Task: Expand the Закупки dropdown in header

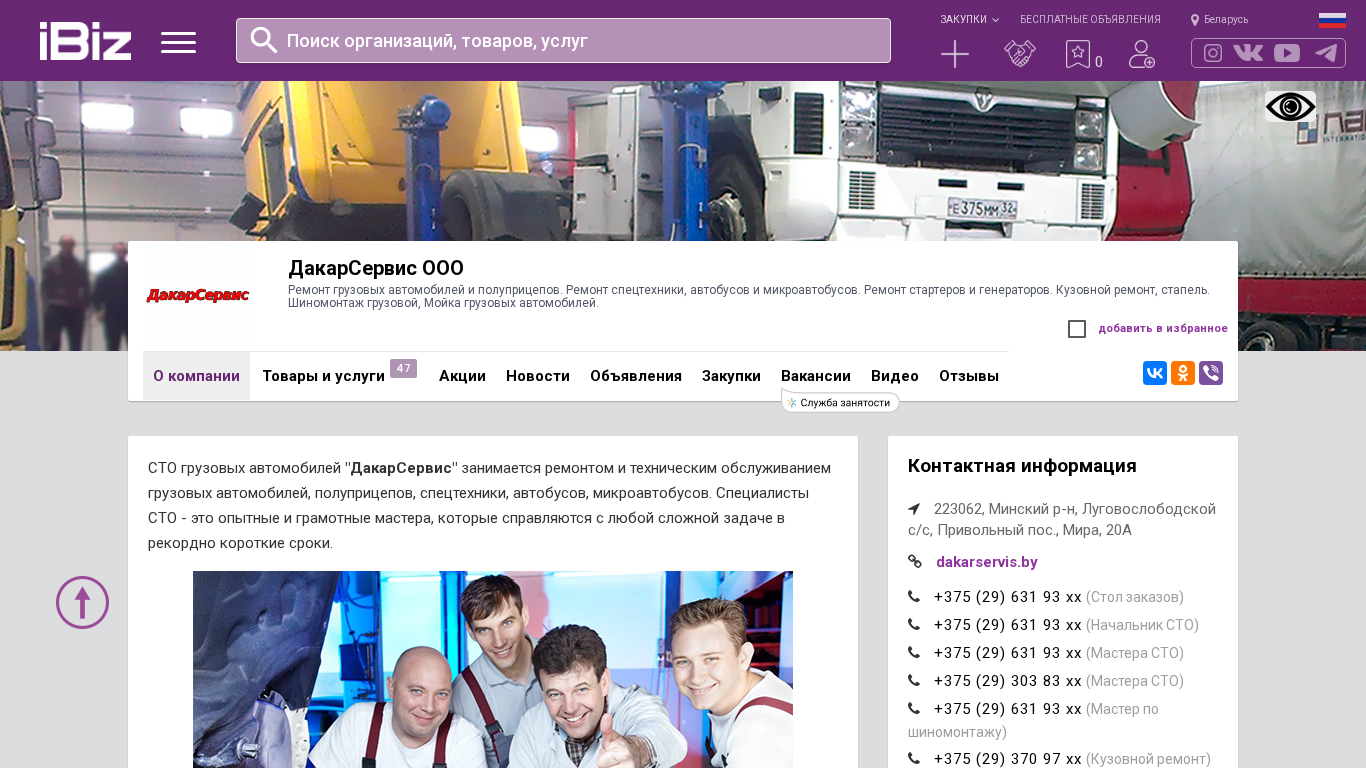Action: click(969, 20)
